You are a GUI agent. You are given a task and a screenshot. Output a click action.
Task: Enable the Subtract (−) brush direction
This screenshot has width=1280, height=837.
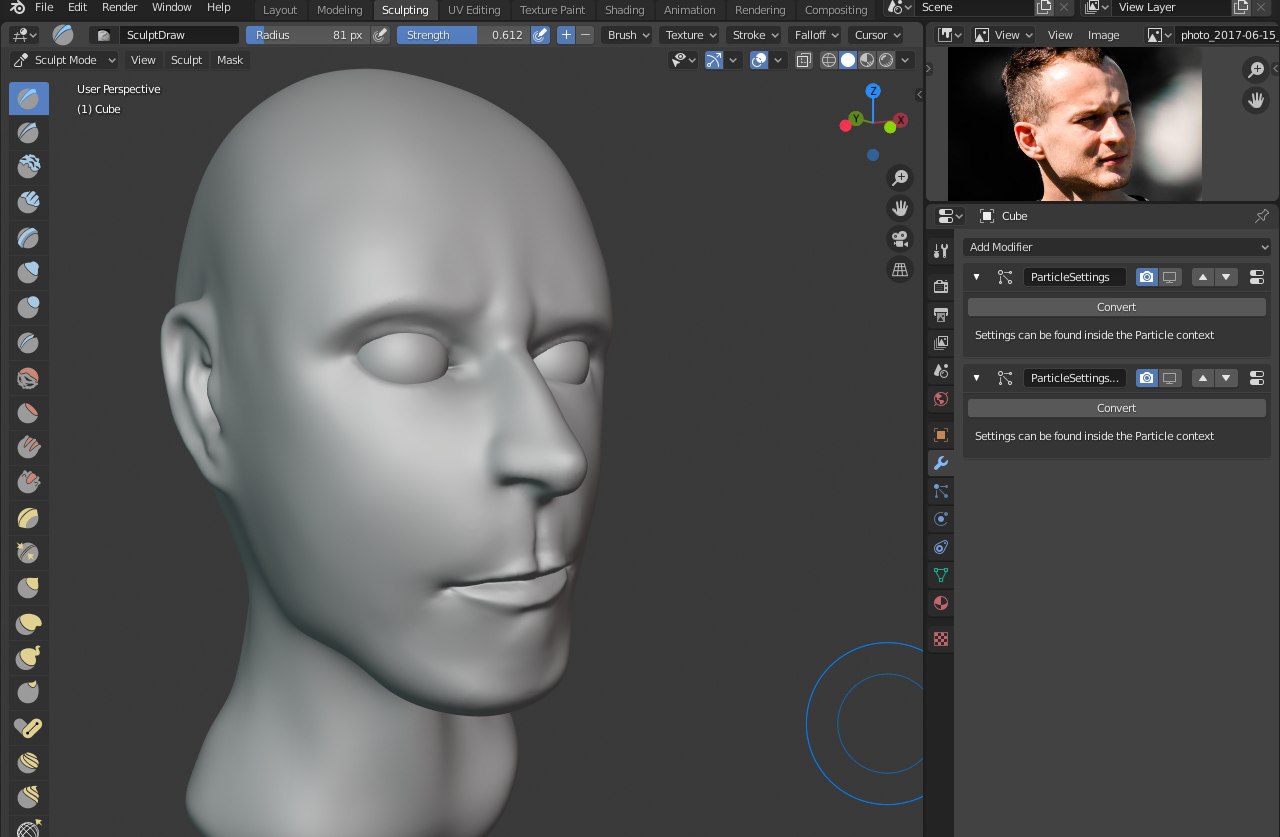coord(585,35)
